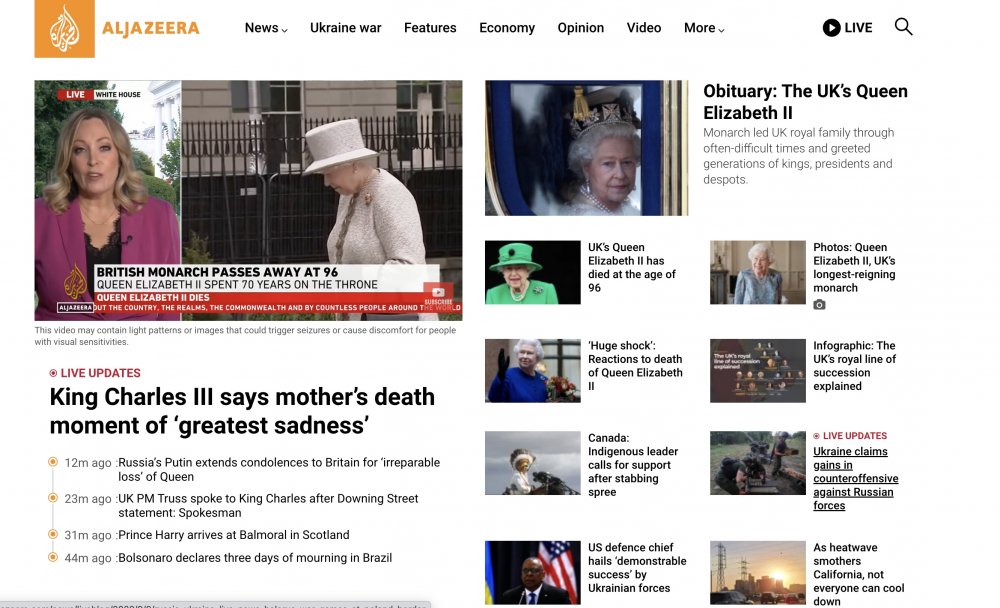Open UK PM Truss spoke to King Charles update
This screenshot has width=1000, height=608.
(x=268, y=505)
